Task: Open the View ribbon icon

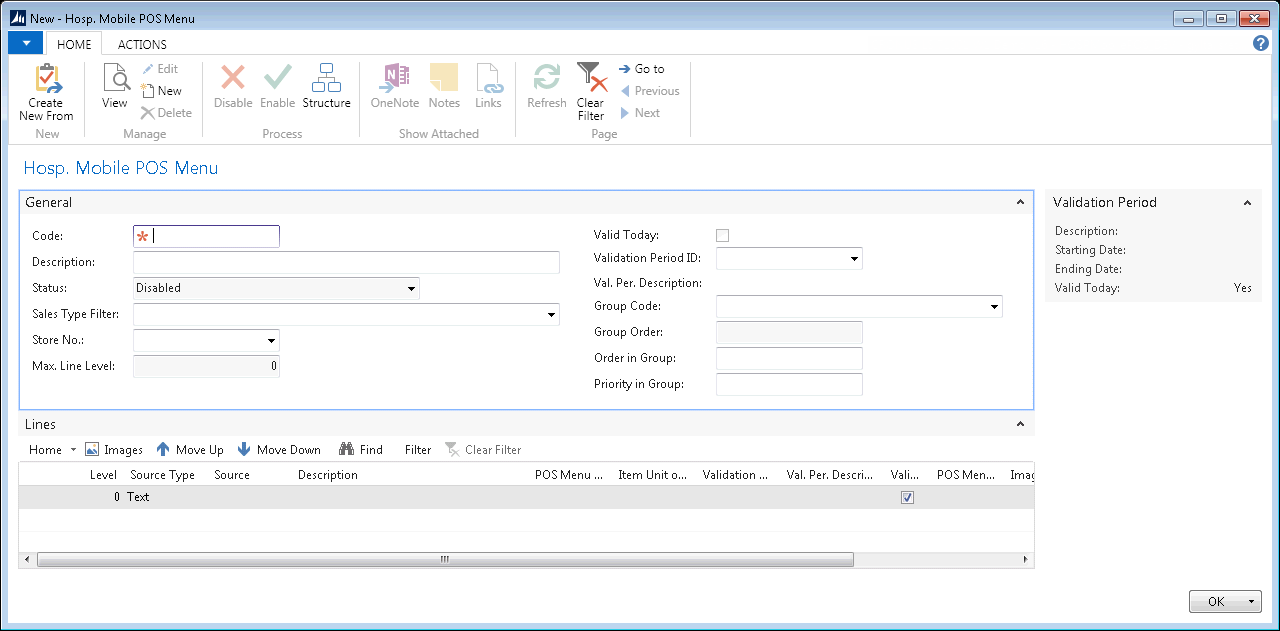Action: click(115, 78)
